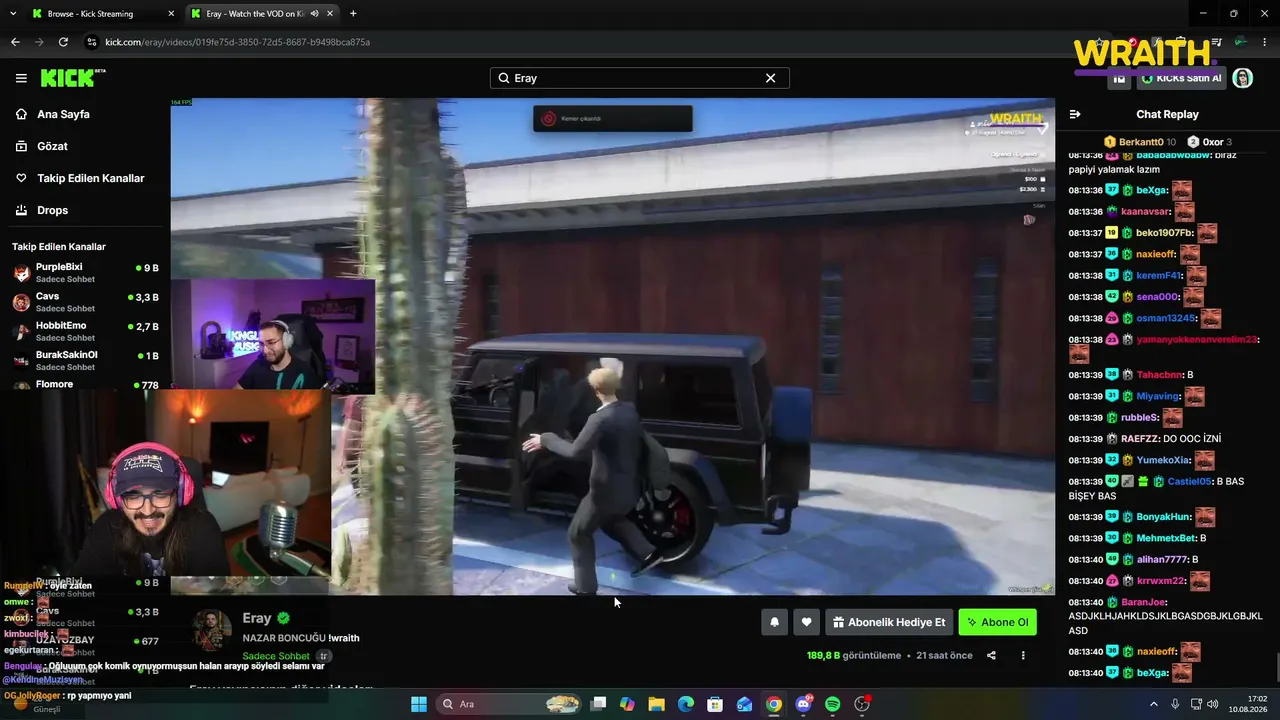The height and width of the screenshot is (720, 1280).
Task: Open Microsoft Store from the taskbar
Action: 715,704
